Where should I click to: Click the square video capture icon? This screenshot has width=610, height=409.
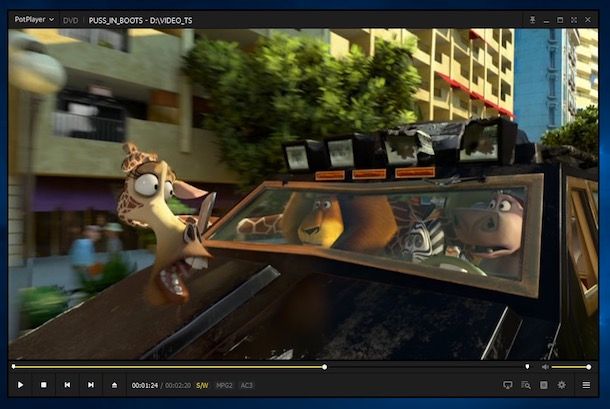tap(544, 385)
